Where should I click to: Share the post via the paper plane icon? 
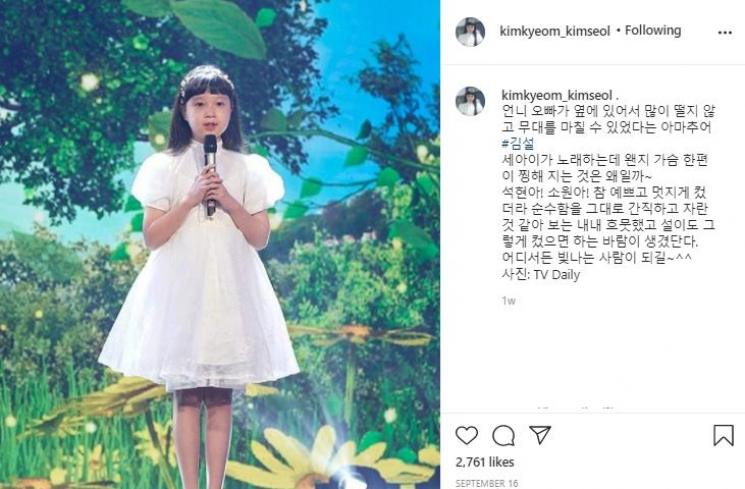[540, 434]
